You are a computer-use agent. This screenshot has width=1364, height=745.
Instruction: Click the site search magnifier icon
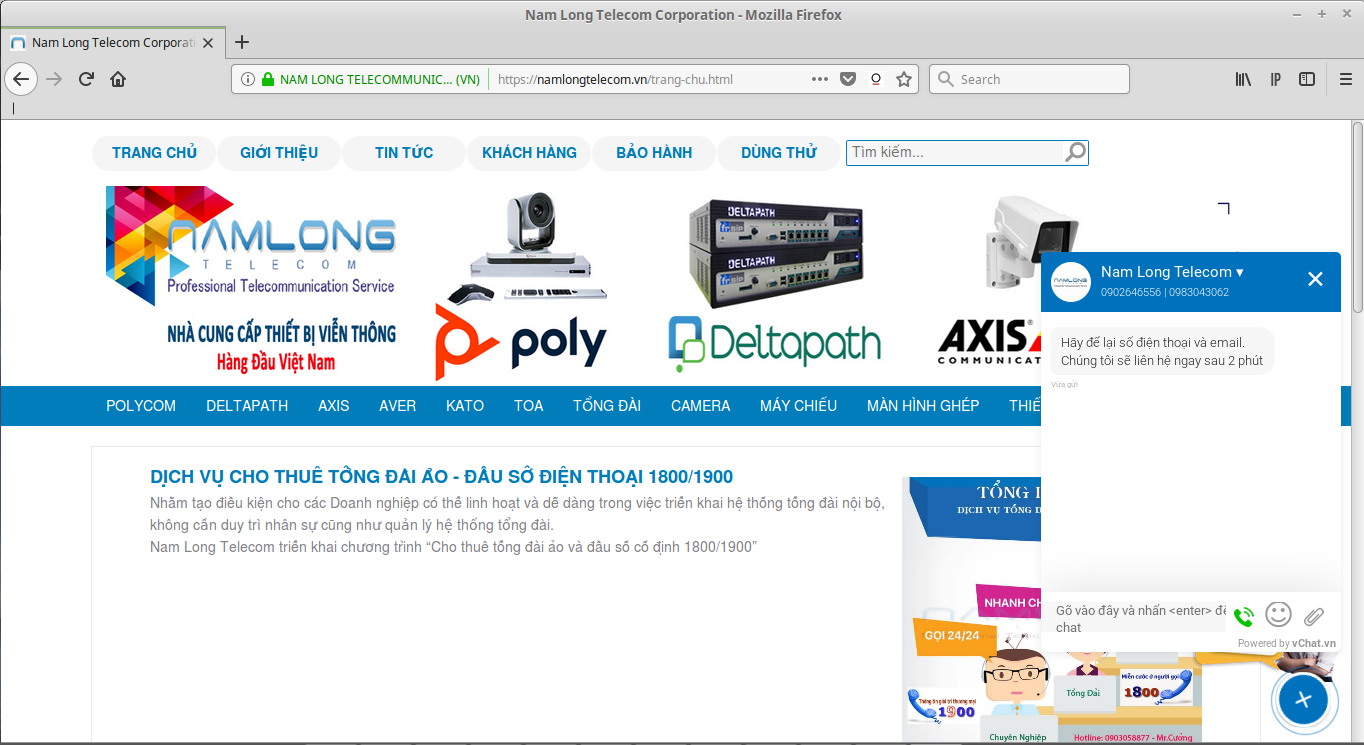point(1075,152)
